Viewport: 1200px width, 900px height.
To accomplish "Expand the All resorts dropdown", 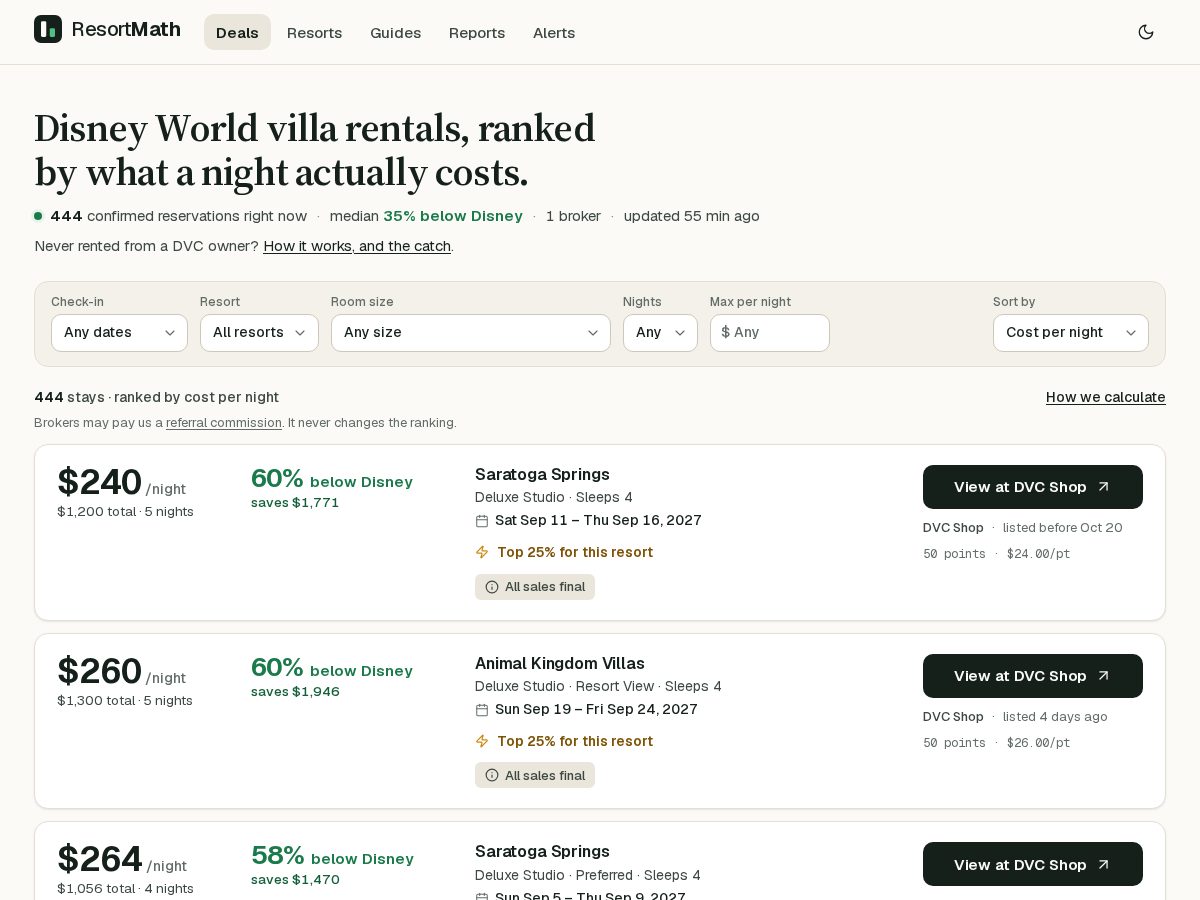I will tap(259, 333).
